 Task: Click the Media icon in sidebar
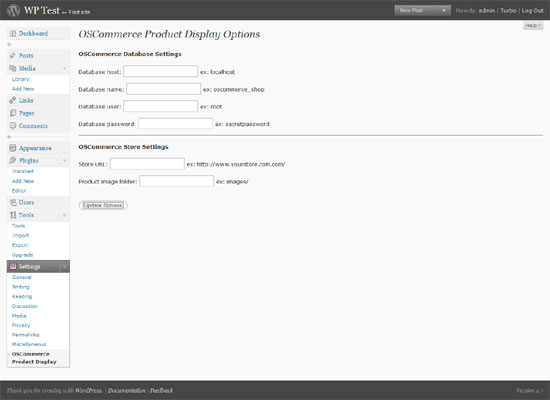pyautogui.click(x=13, y=68)
